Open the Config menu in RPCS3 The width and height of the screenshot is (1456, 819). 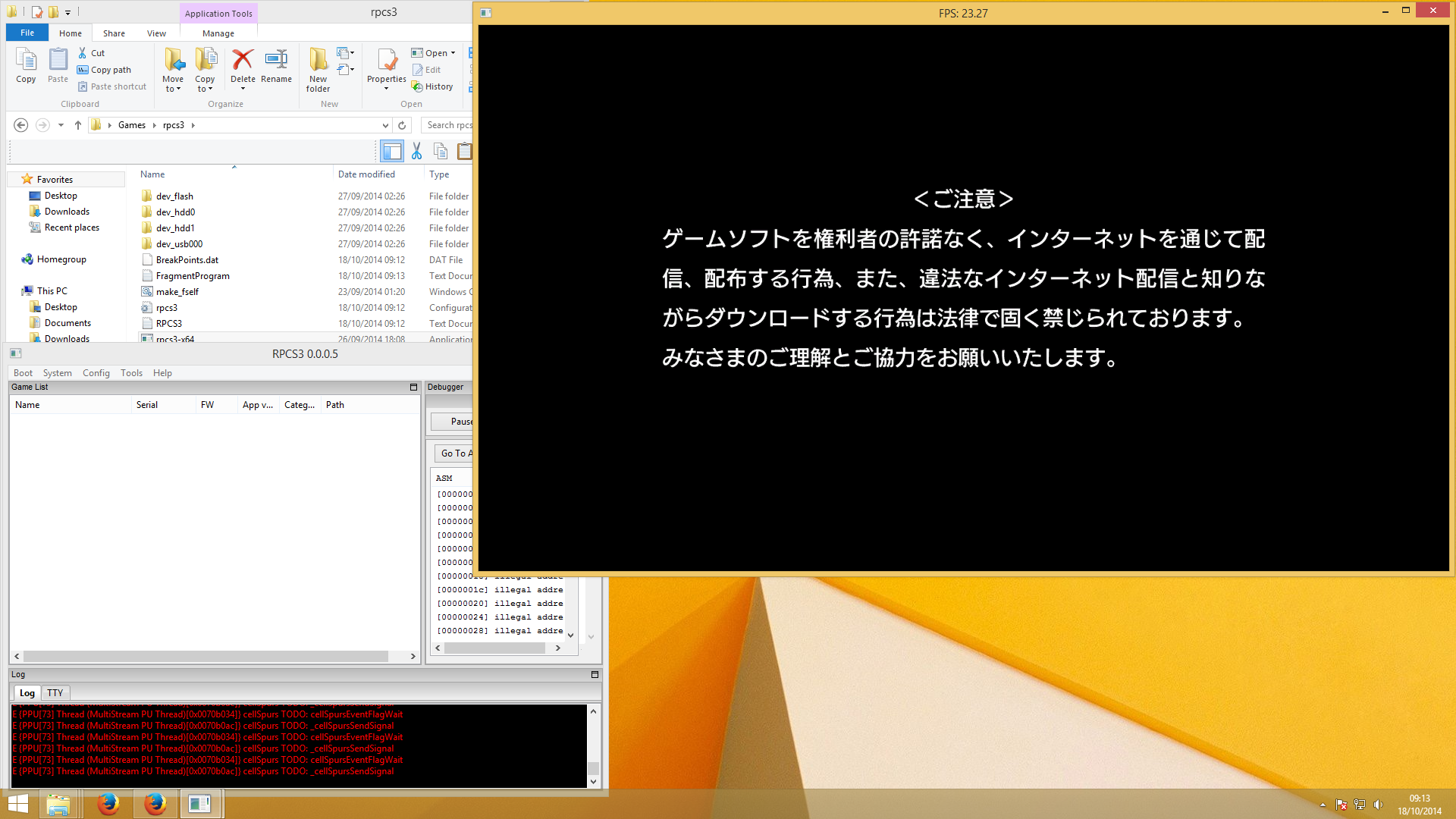(x=96, y=373)
